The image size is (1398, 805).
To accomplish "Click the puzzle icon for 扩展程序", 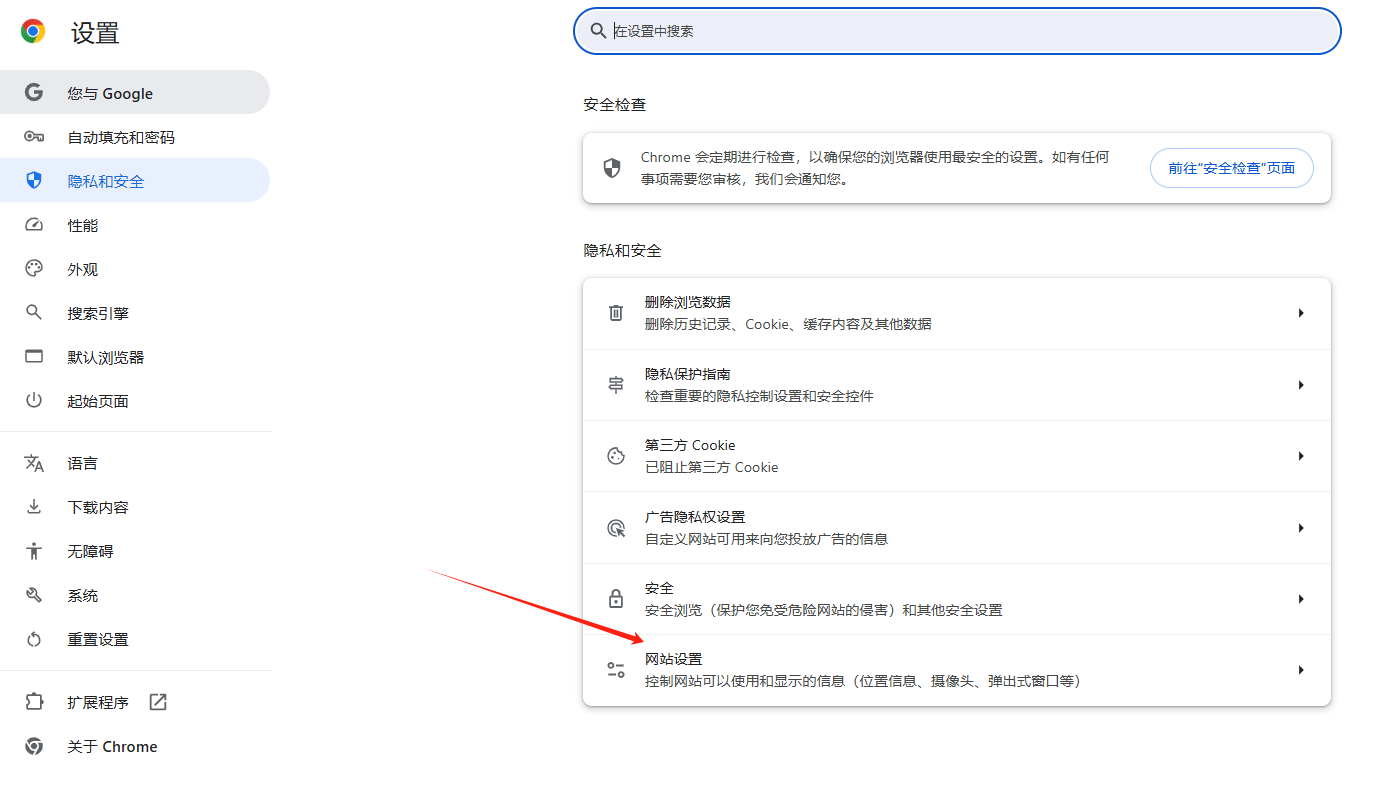I will tap(34, 702).
